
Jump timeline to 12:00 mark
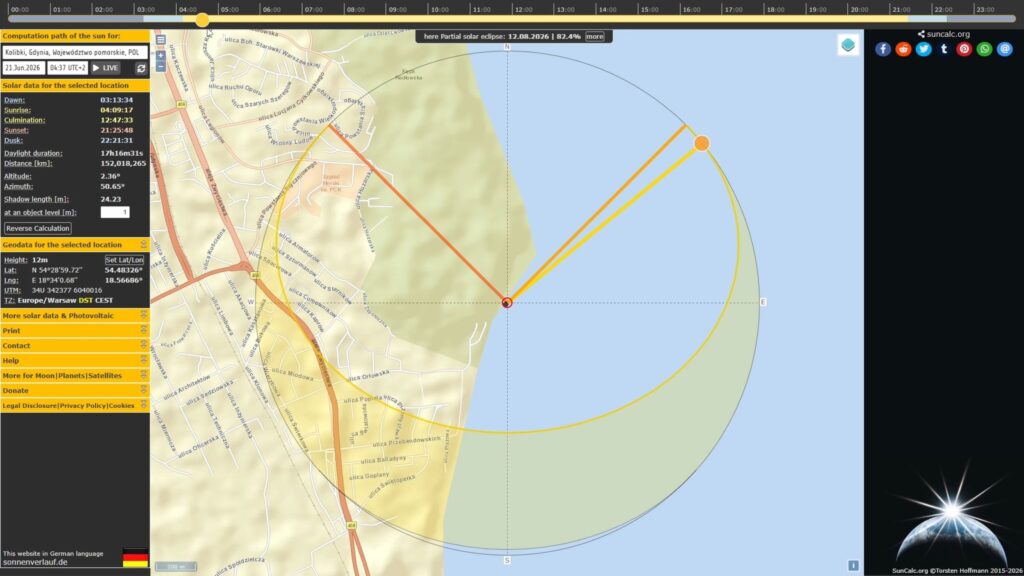(x=523, y=10)
